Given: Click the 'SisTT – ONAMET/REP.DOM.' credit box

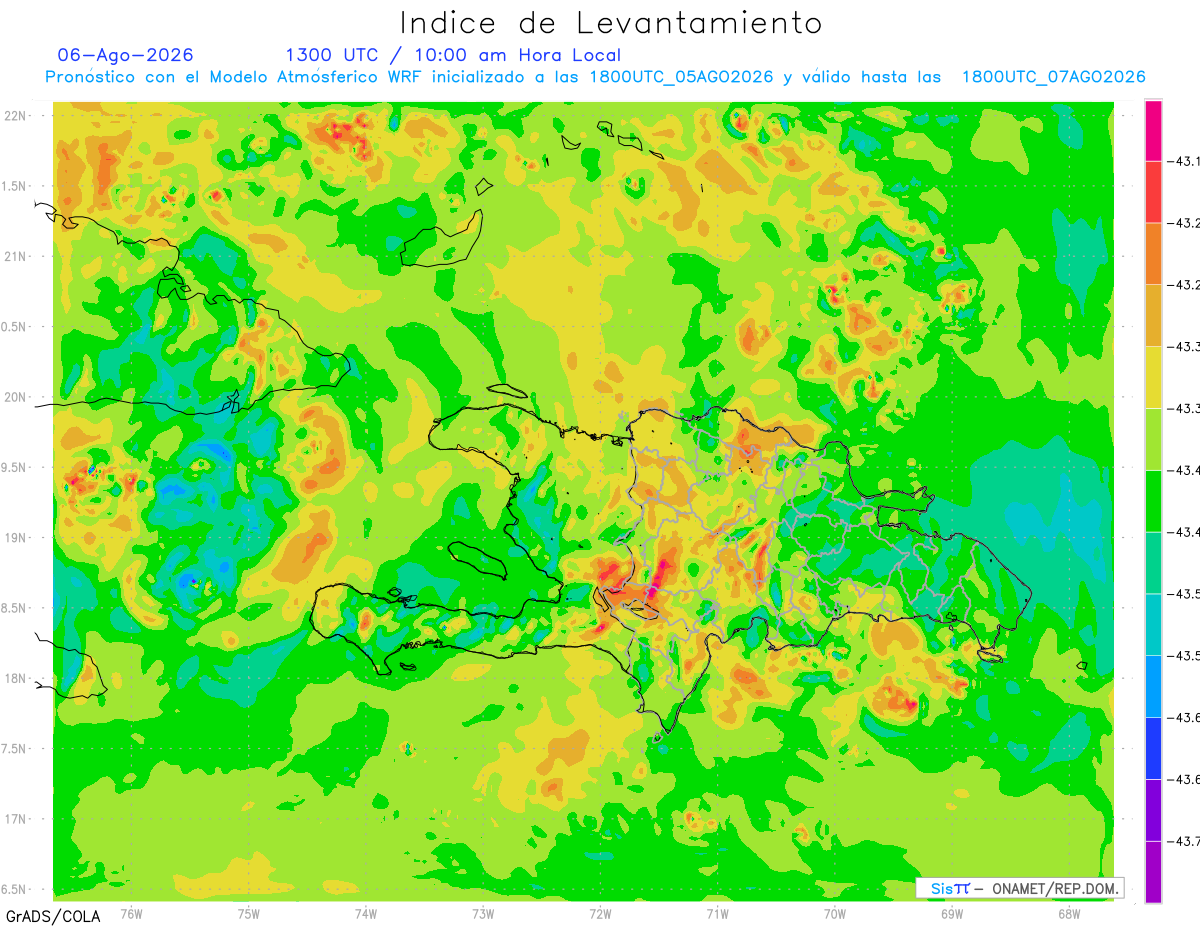Looking at the screenshot, I should [x=1019, y=888].
